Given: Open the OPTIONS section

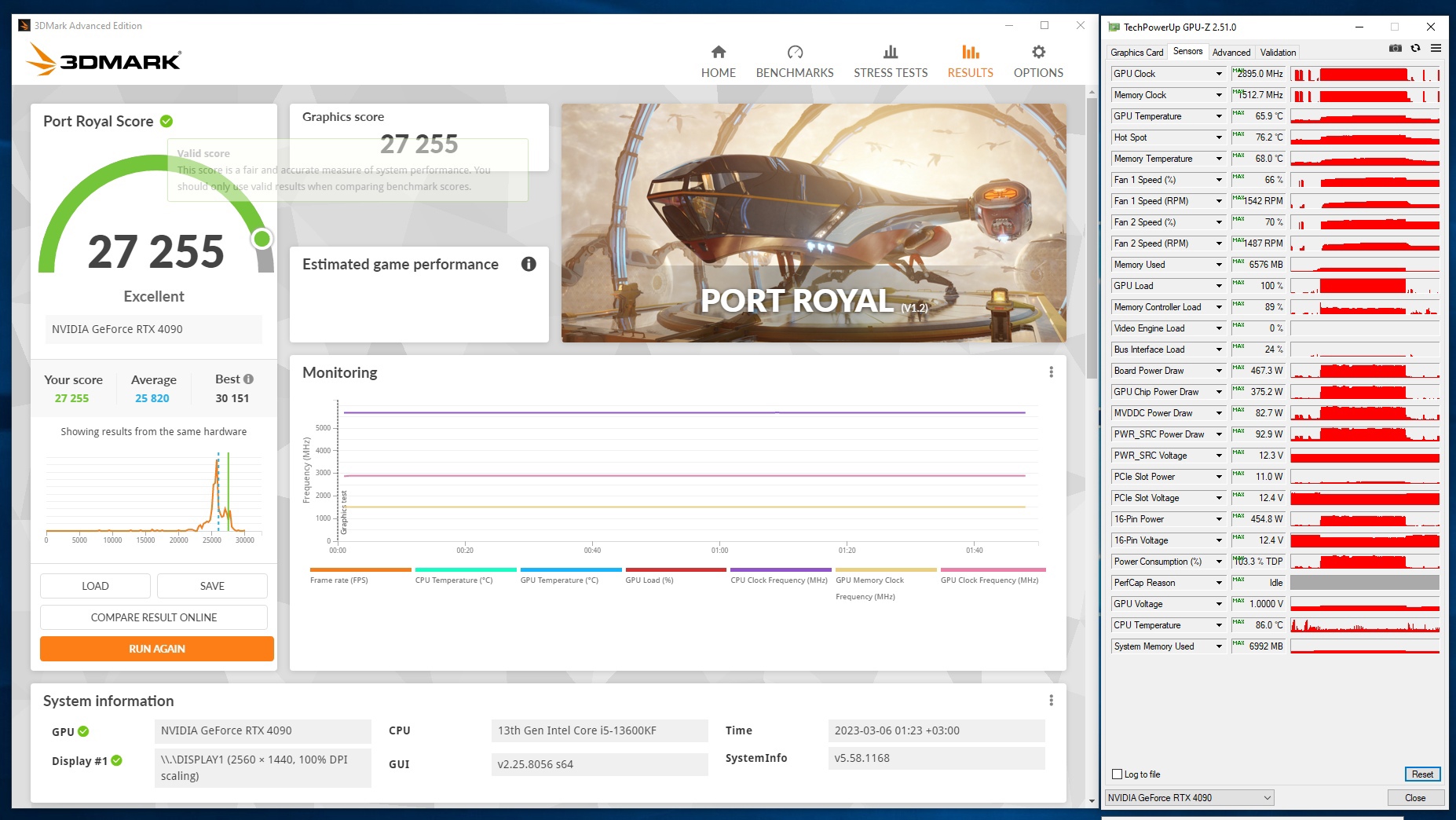Looking at the screenshot, I should point(1038,62).
